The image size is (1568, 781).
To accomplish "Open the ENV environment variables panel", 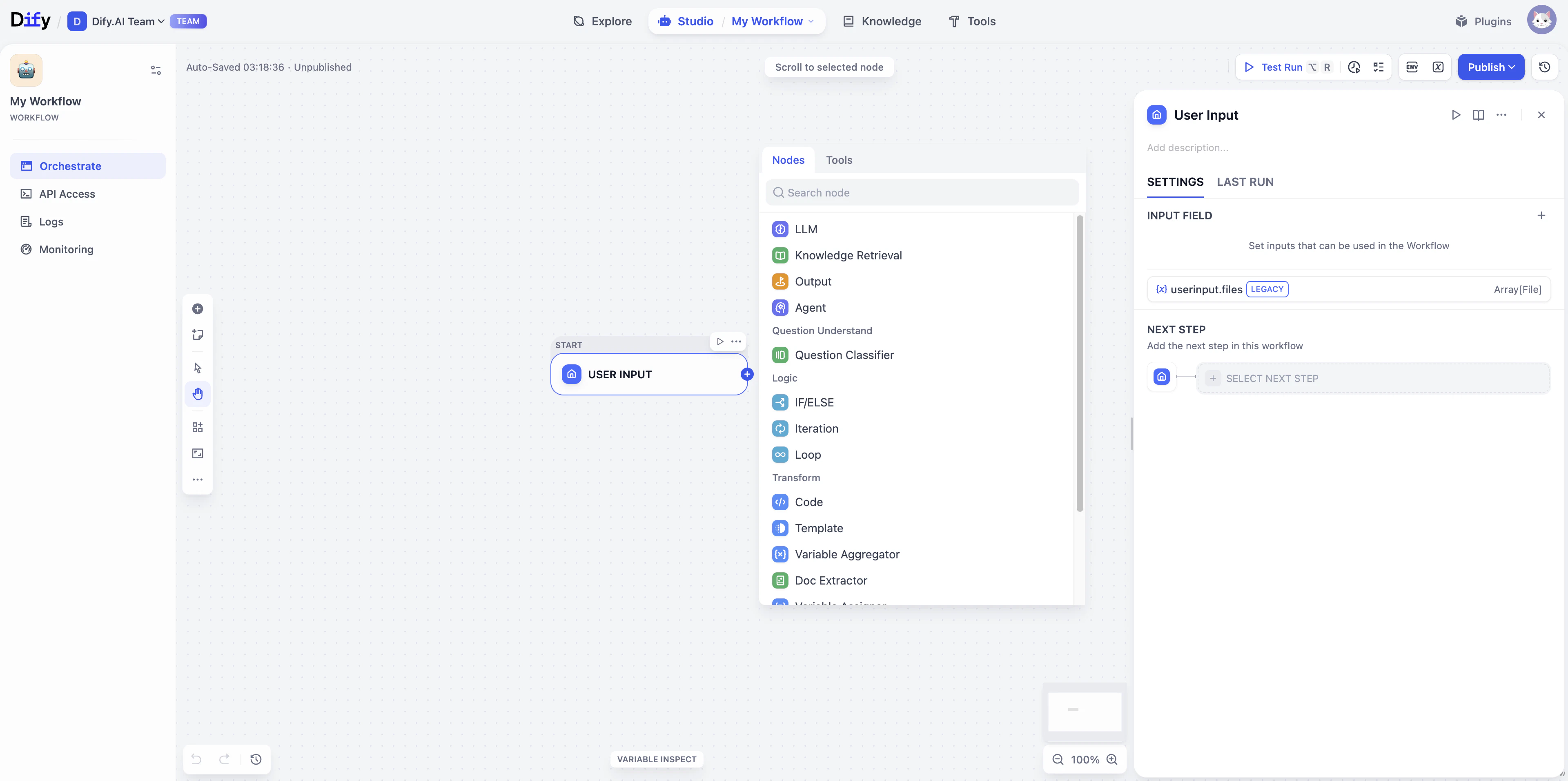I will pos(1412,67).
